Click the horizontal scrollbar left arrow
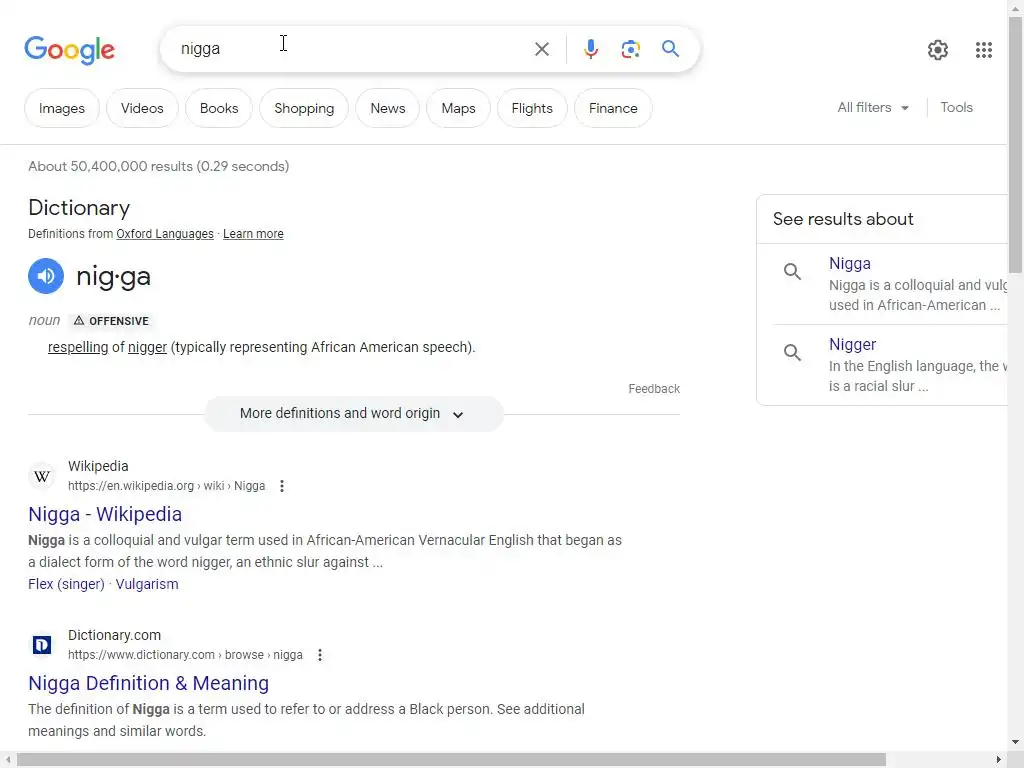 (7, 760)
